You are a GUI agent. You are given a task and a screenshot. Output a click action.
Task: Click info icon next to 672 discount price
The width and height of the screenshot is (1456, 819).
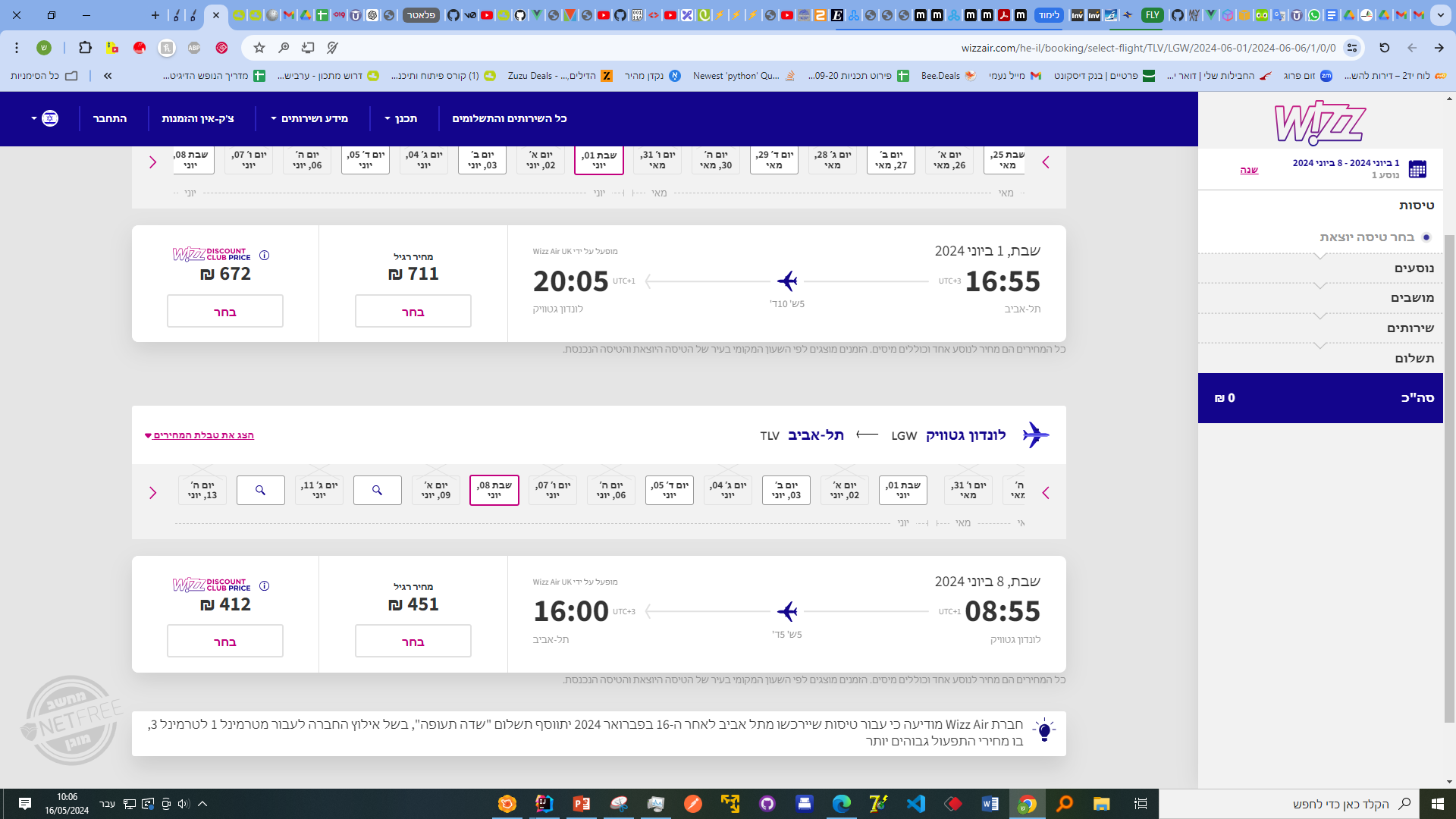point(265,256)
